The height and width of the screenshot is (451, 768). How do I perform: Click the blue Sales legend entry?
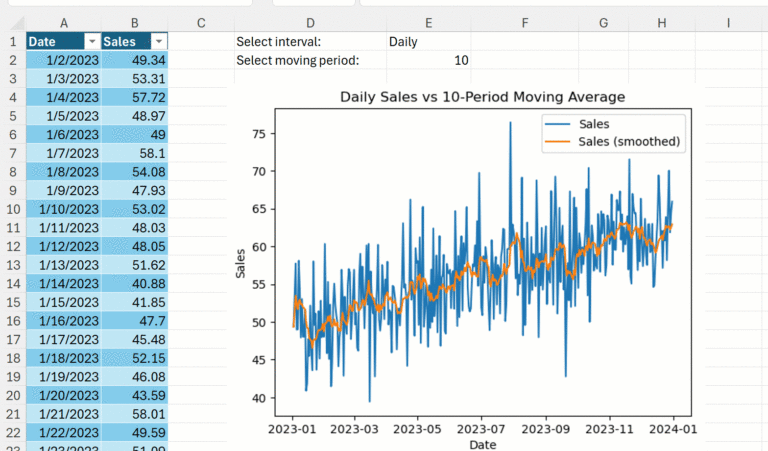pos(594,124)
